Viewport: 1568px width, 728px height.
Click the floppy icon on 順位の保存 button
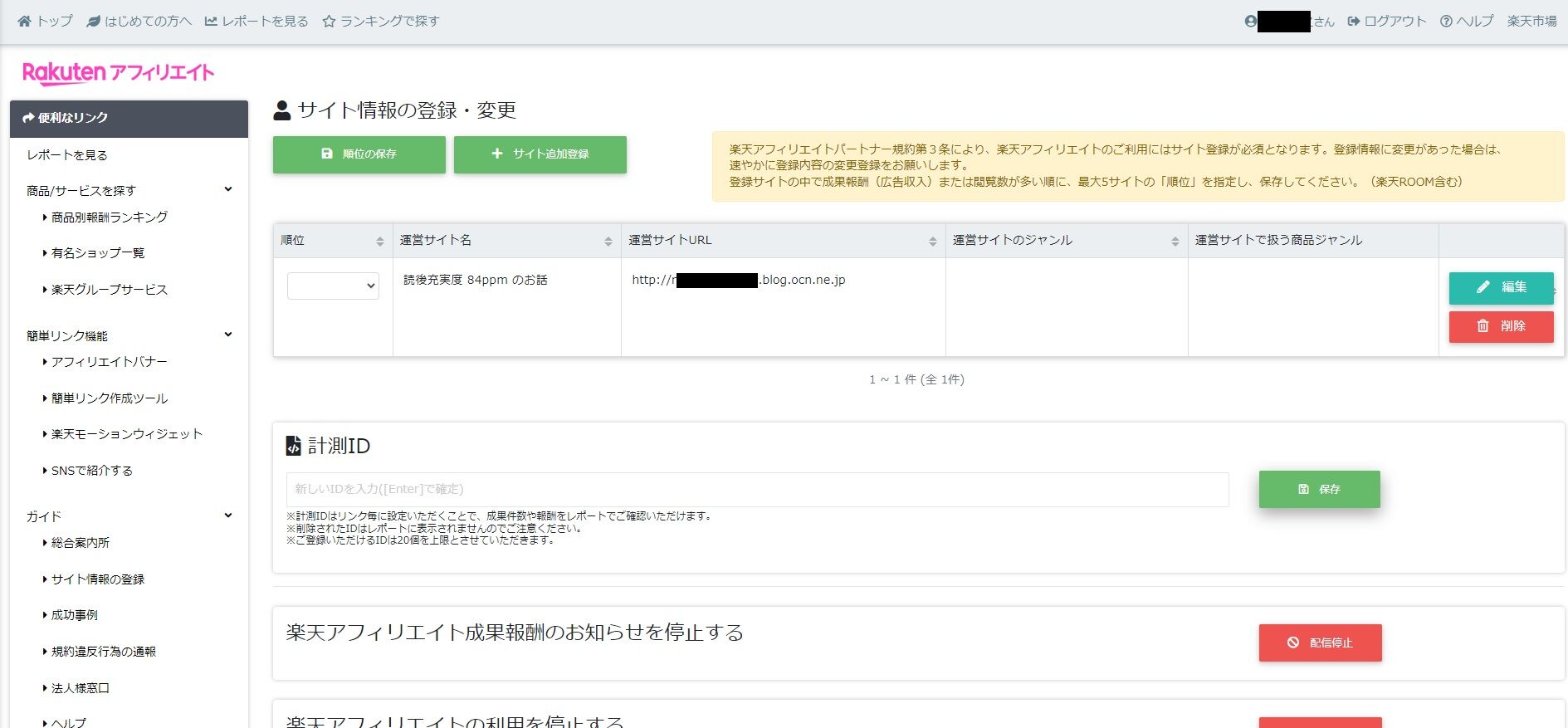tap(327, 154)
